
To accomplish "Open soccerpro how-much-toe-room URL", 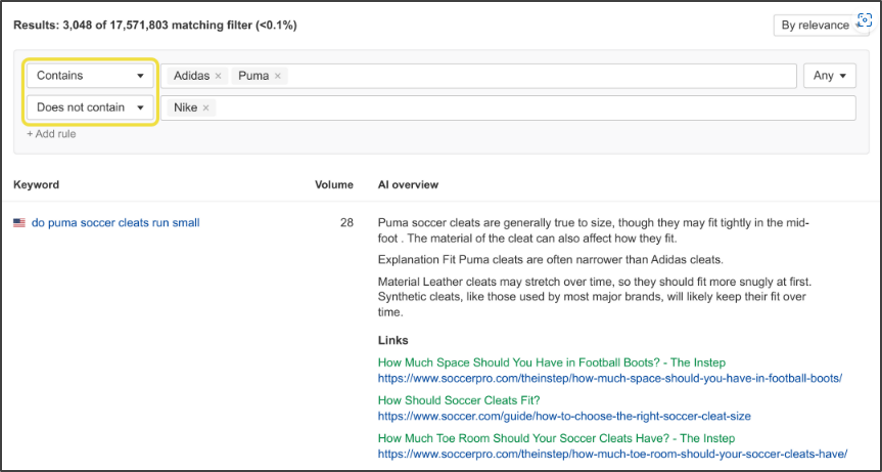I will coord(613,453).
